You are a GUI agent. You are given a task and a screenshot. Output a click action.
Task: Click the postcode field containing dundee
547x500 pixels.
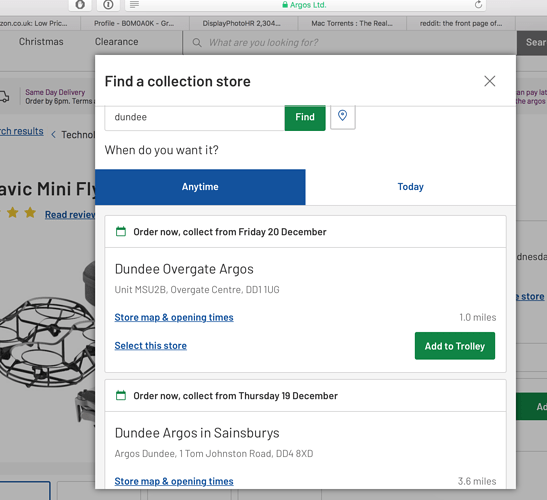194,117
